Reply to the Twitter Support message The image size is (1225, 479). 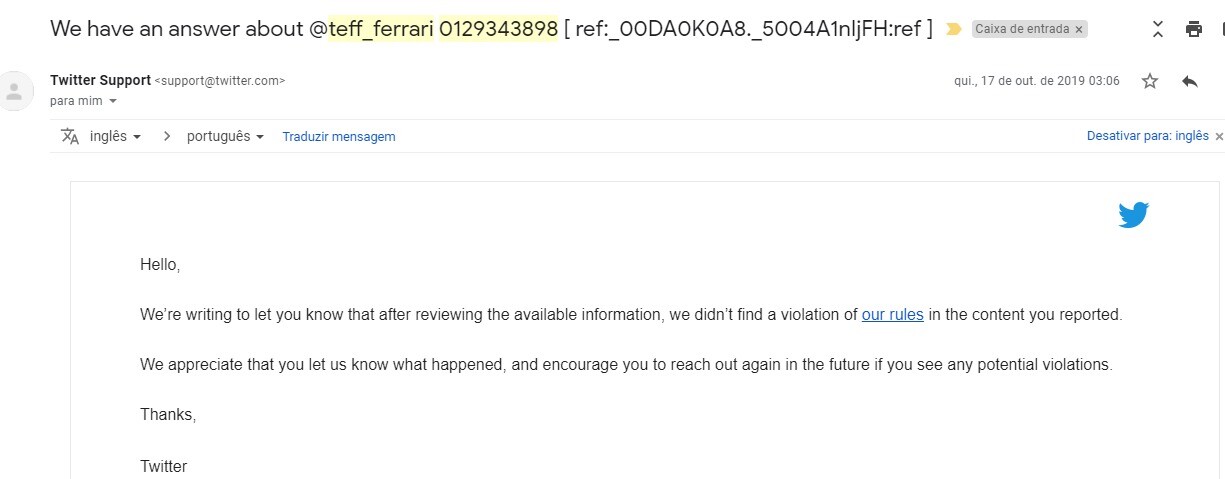coord(1189,81)
